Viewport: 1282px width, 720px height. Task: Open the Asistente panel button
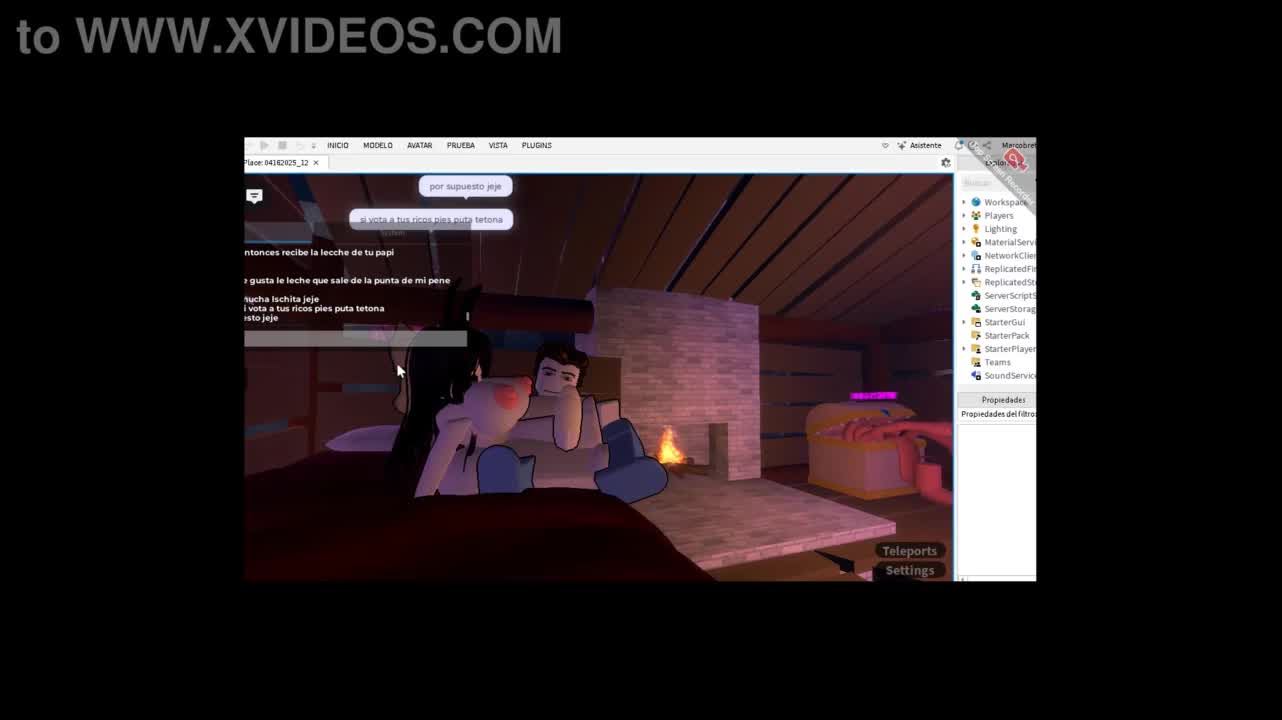pos(919,145)
